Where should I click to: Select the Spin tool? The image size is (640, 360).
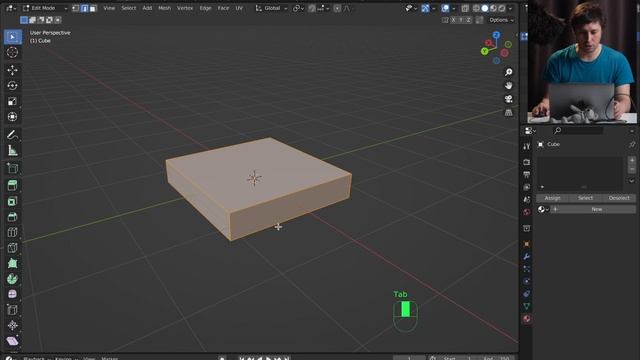[13, 279]
